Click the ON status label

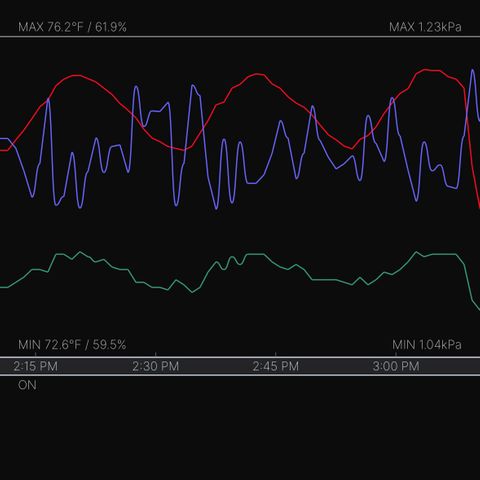(x=27, y=385)
